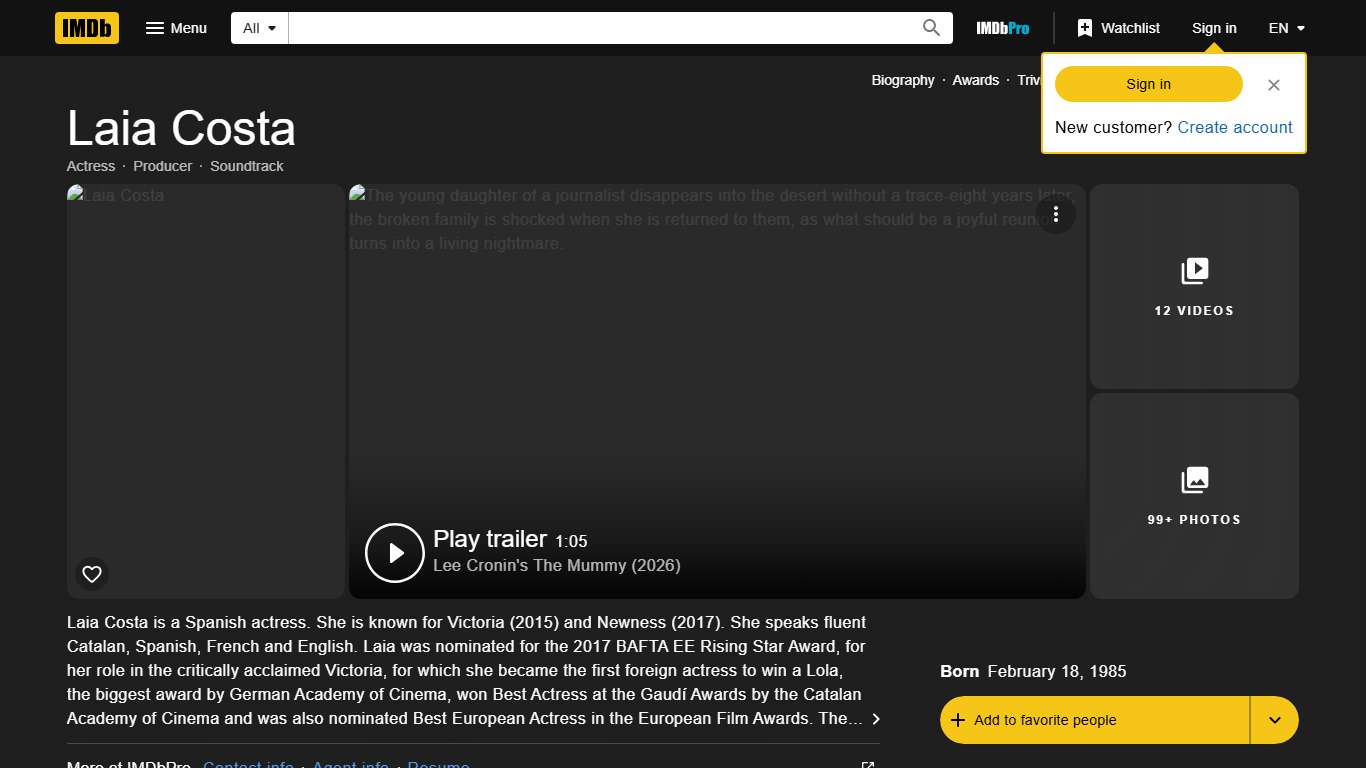Image resolution: width=1366 pixels, height=768 pixels.
Task: Expand the All search category dropdown
Action: click(x=260, y=28)
